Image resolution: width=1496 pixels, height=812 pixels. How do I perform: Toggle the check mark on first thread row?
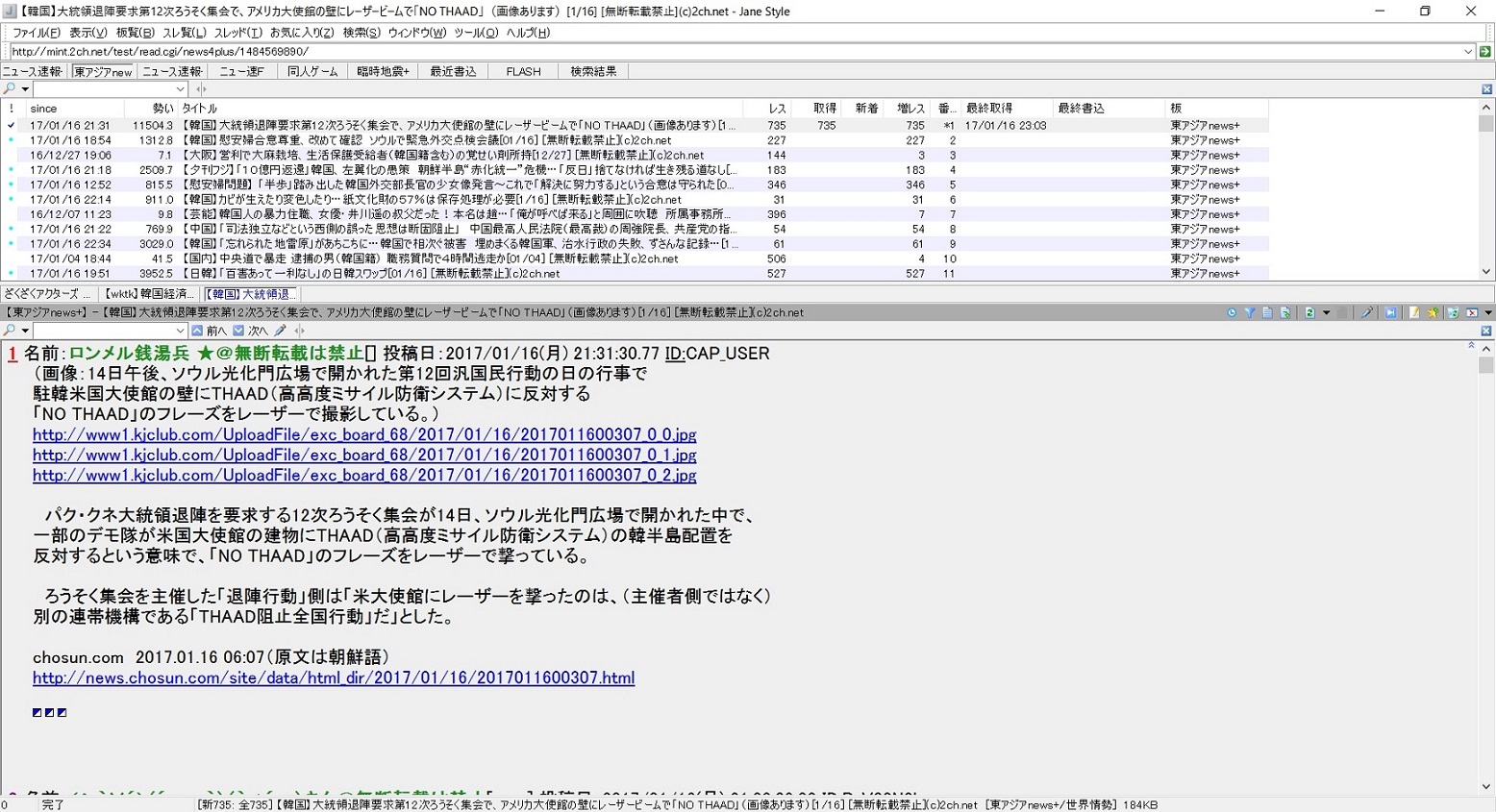coord(12,126)
